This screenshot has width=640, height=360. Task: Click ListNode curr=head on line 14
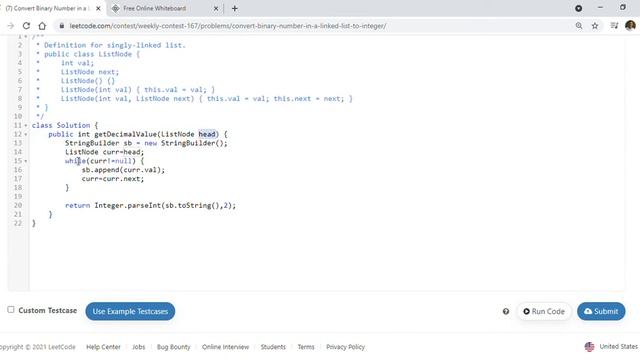104,152
